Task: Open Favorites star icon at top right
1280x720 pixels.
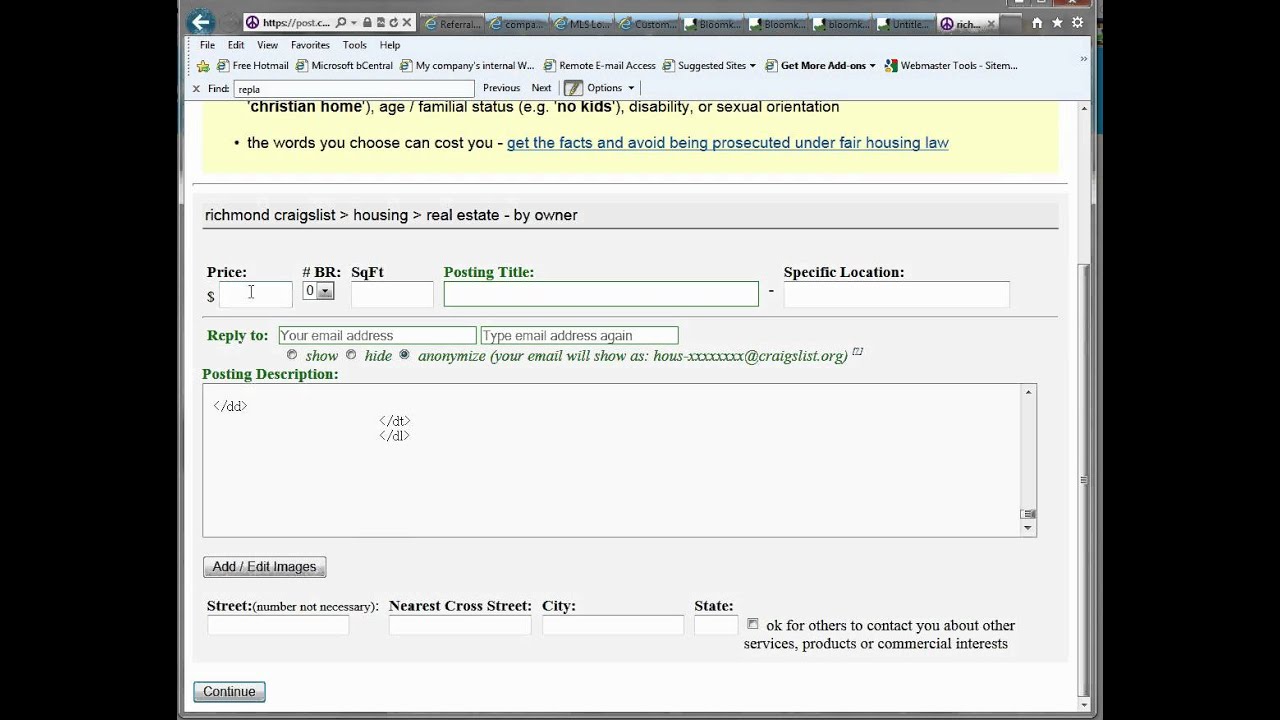Action: (1057, 23)
